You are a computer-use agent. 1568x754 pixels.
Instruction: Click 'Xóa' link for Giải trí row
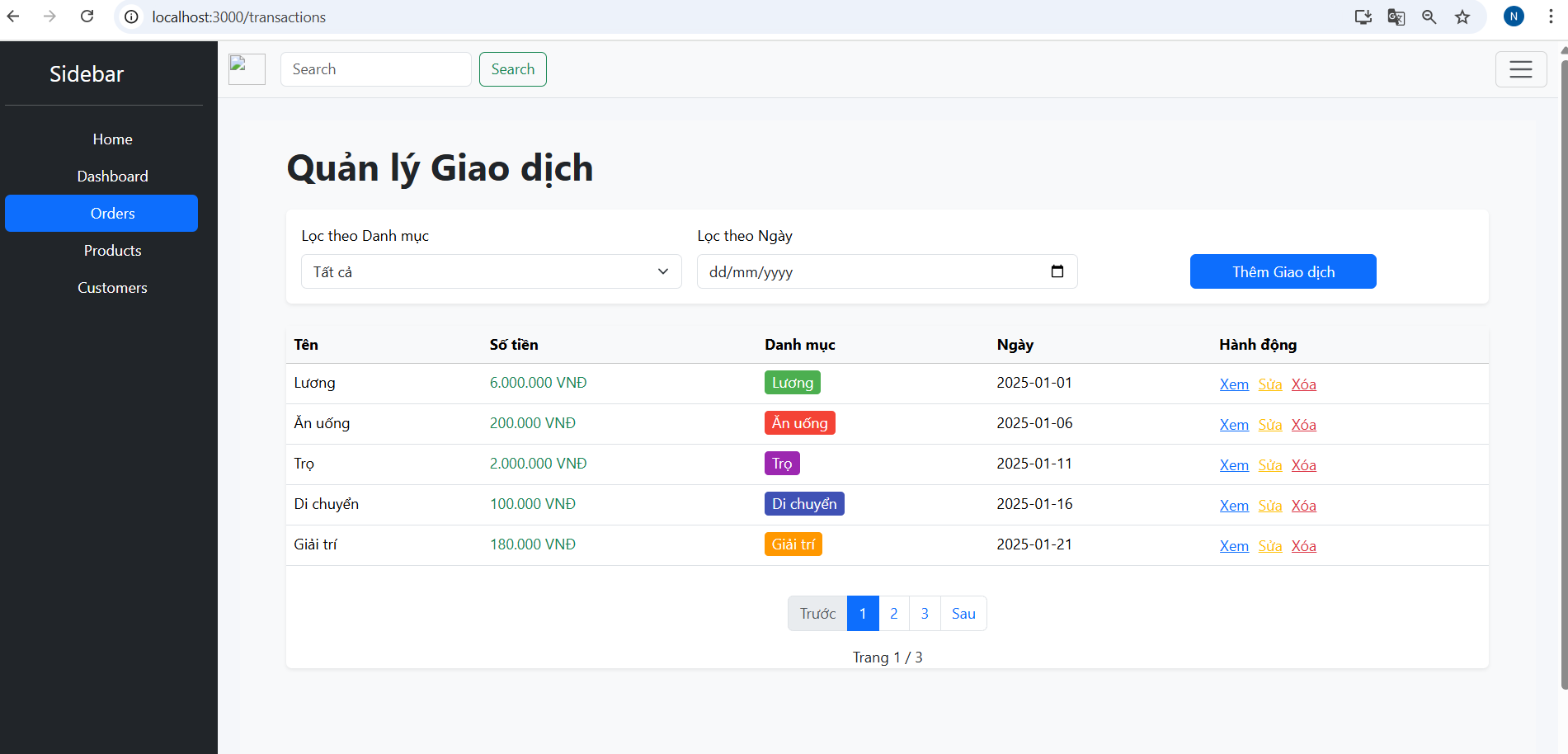click(1303, 546)
